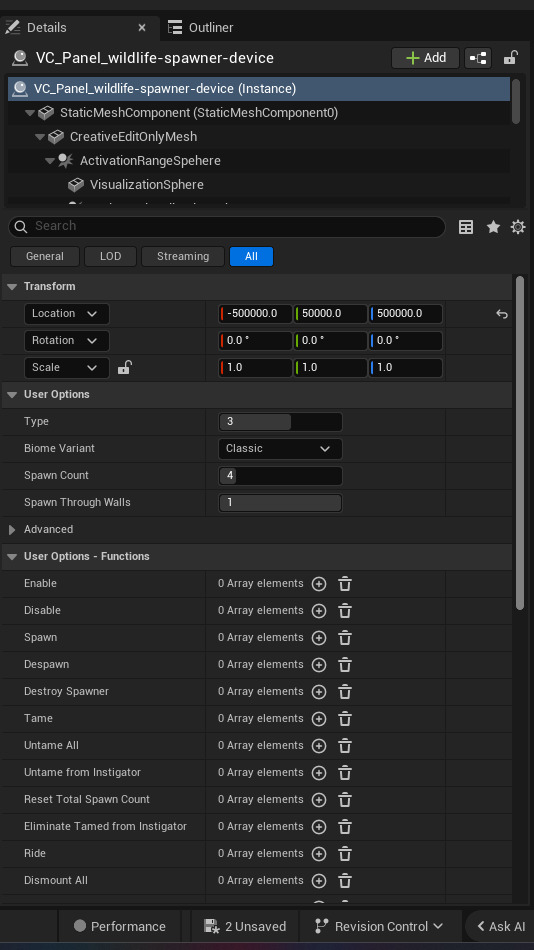The height and width of the screenshot is (950, 534).
Task: Adjust the Spawn Count slider field
Action: 280,476
